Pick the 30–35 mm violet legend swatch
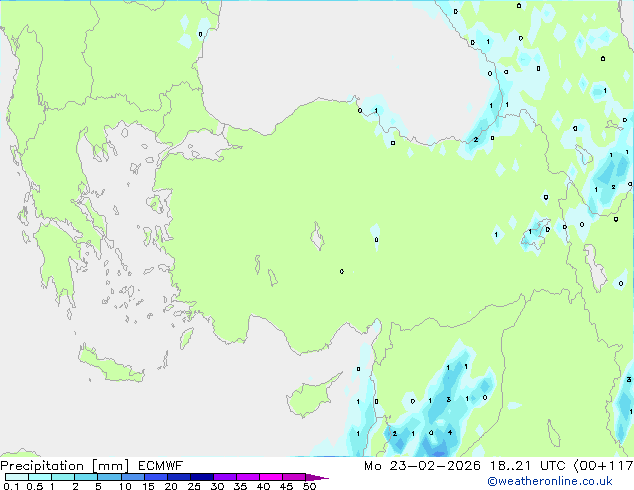 pyautogui.click(x=225, y=477)
